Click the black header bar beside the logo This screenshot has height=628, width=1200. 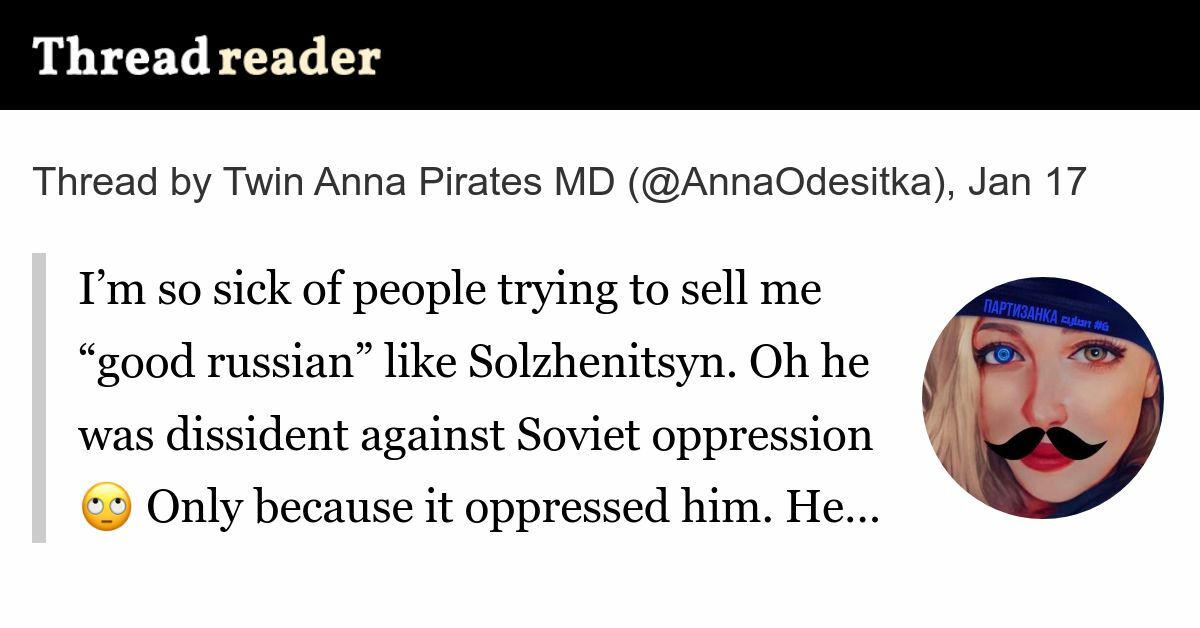coord(790,55)
